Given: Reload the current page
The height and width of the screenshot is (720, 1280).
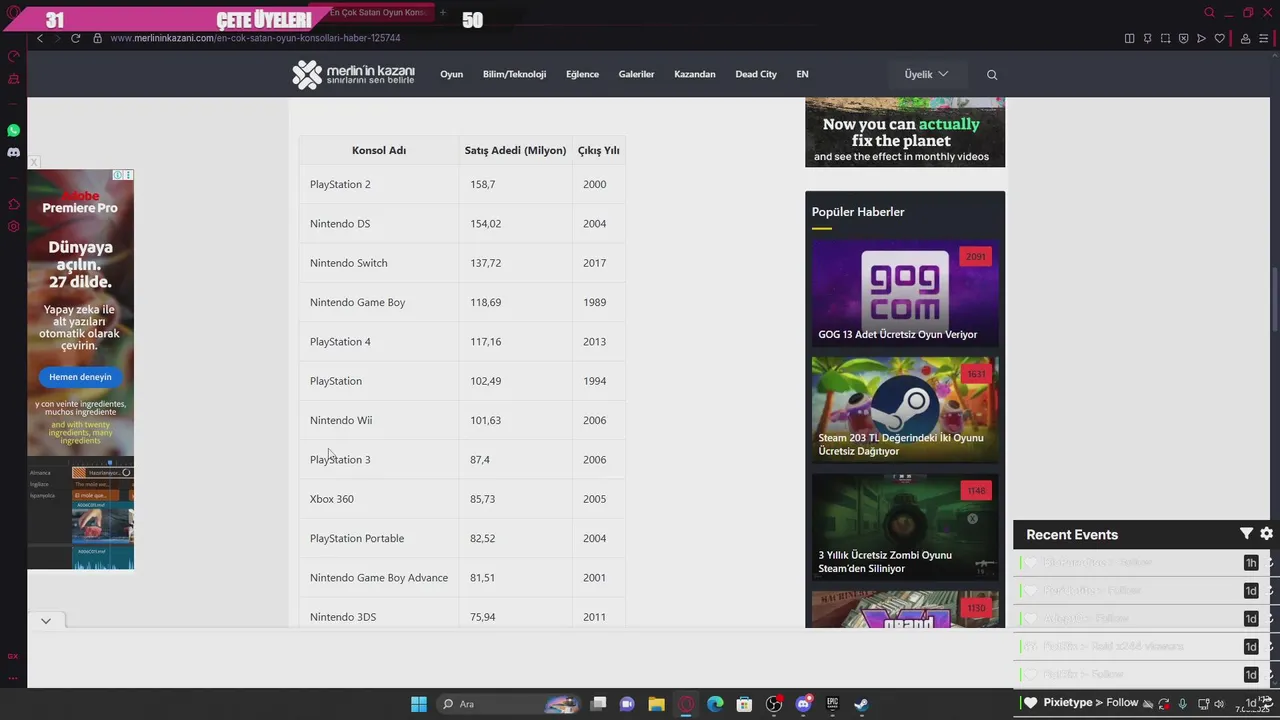Looking at the screenshot, I should [x=75, y=38].
